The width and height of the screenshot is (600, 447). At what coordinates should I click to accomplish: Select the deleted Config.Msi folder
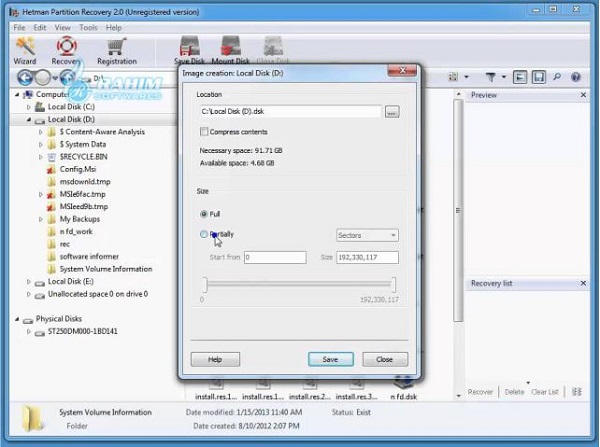(x=72, y=169)
